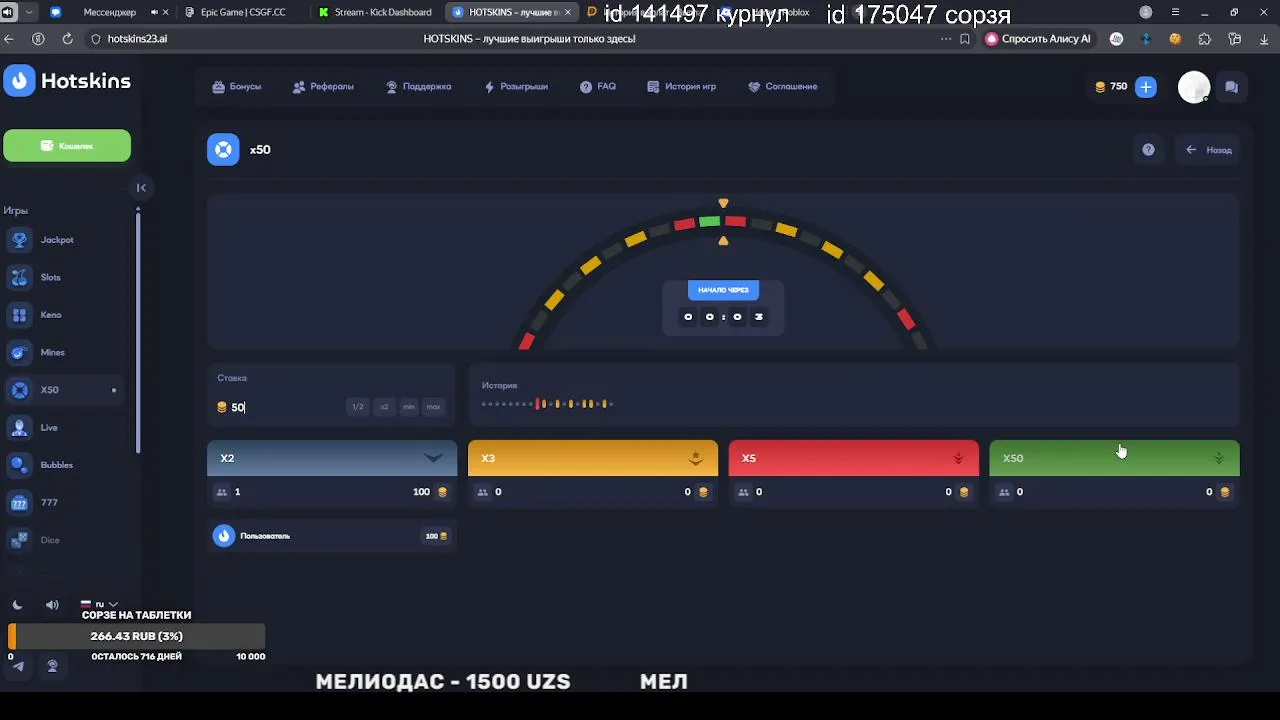
Task: Open the Розыгрыши menu item
Action: click(516, 87)
